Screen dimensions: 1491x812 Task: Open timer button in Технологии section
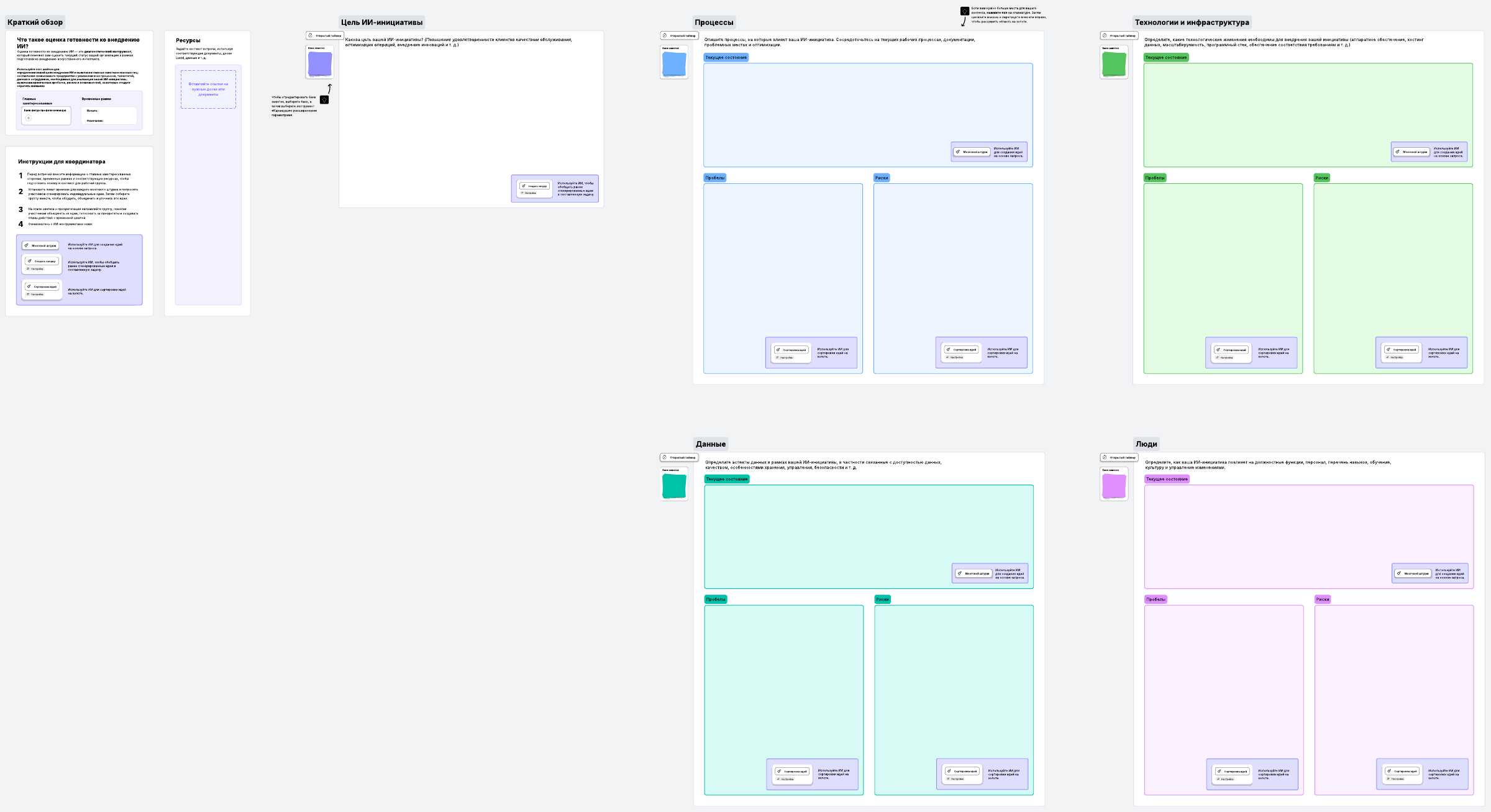pos(1119,35)
